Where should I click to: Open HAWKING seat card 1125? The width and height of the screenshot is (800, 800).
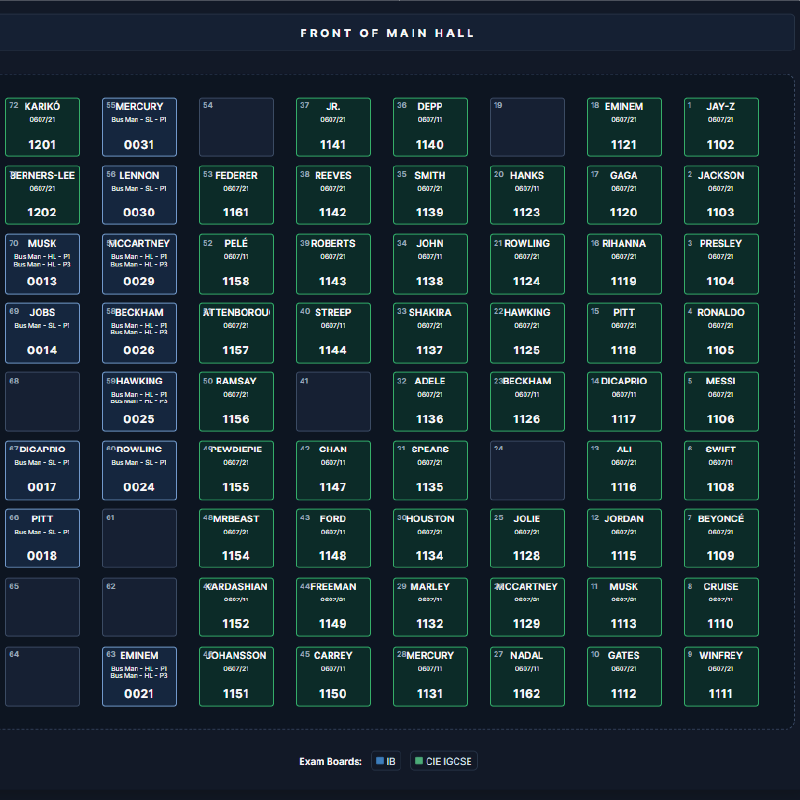coord(527,333)
